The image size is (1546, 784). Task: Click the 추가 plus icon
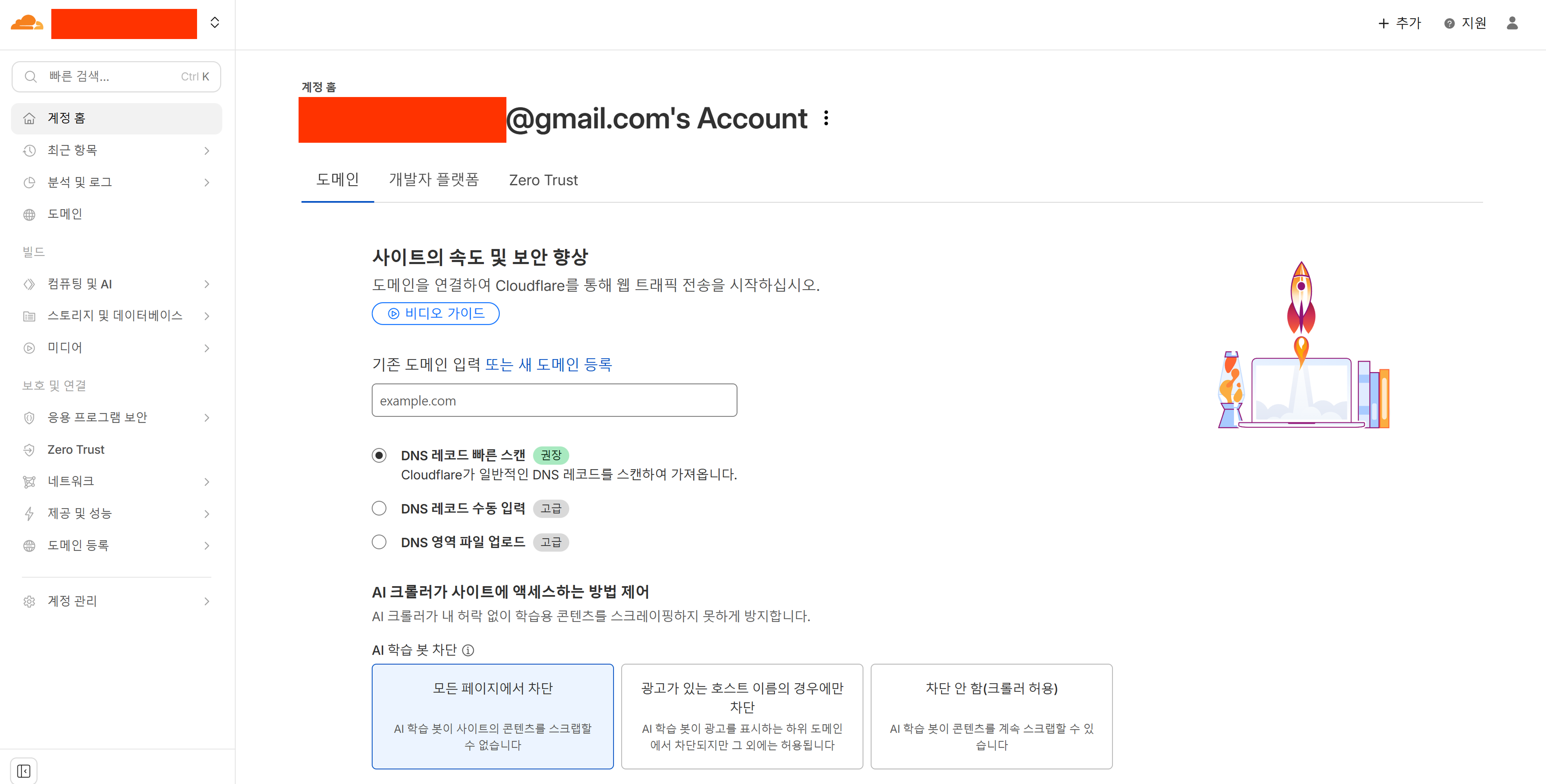[x=1384, y=23]
